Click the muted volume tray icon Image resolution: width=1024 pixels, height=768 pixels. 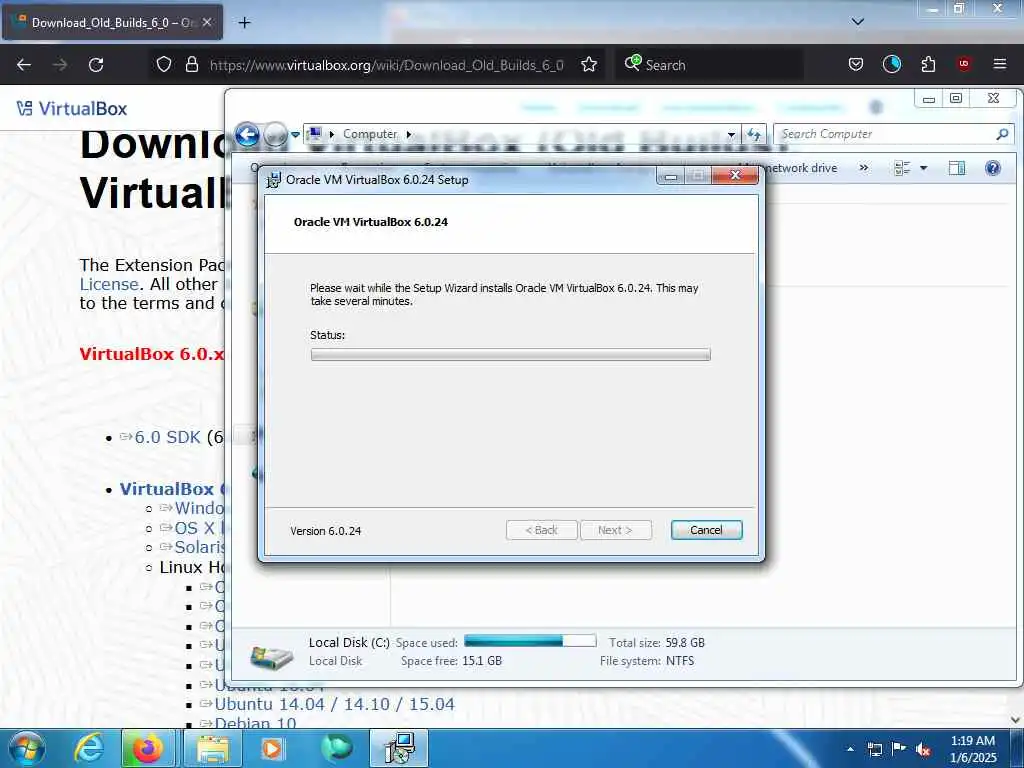coord(923,749)
